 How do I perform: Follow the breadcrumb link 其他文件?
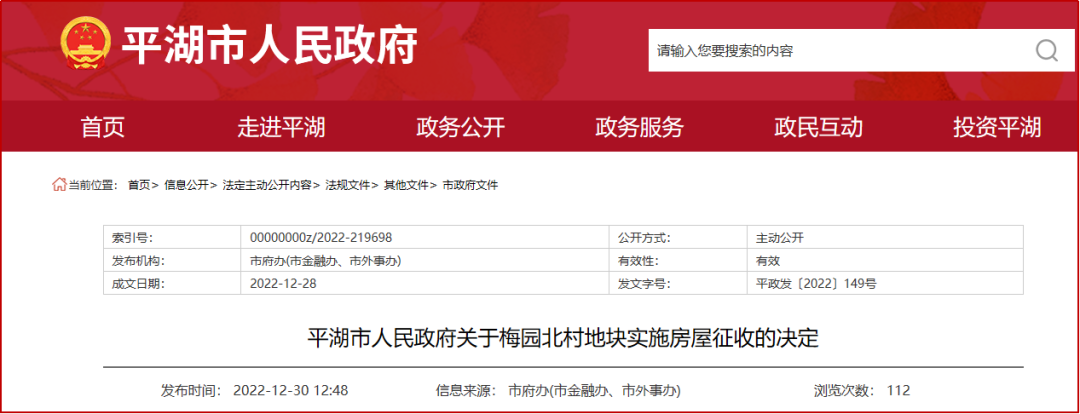pyautogui.click(x=406, y=185)
